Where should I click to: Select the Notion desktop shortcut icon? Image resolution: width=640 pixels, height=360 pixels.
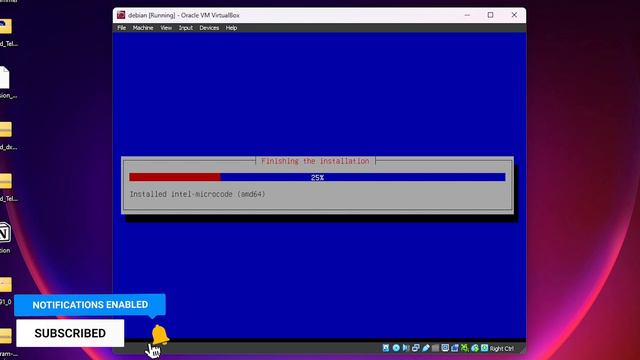[5, 233]
